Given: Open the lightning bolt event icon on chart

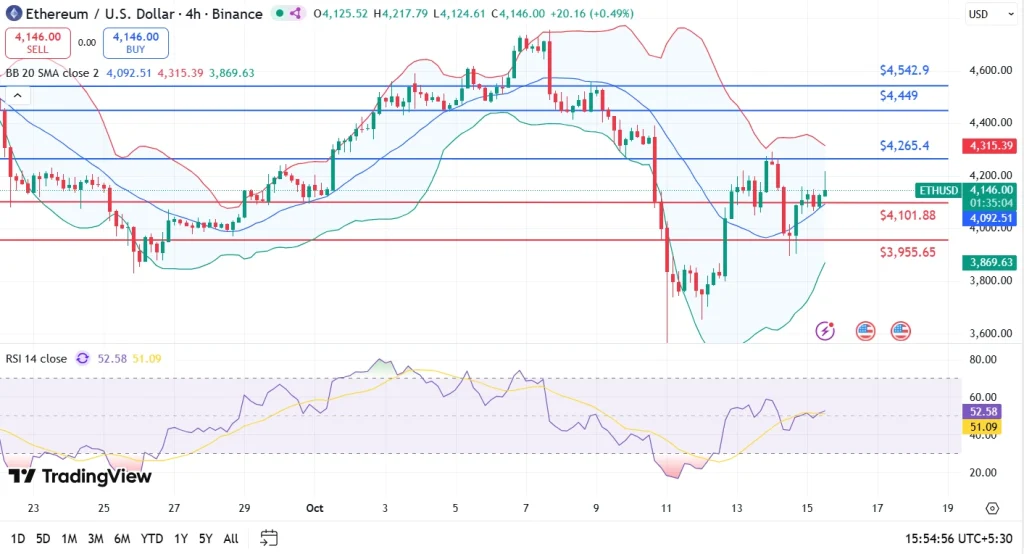Looking at the screenshot, I should 826,330.
